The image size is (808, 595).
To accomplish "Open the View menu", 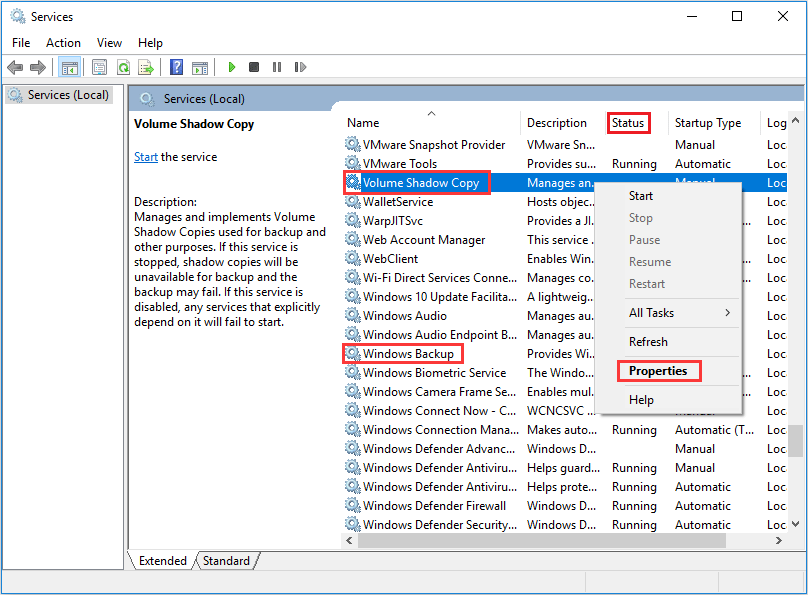I will pos(109,43).
